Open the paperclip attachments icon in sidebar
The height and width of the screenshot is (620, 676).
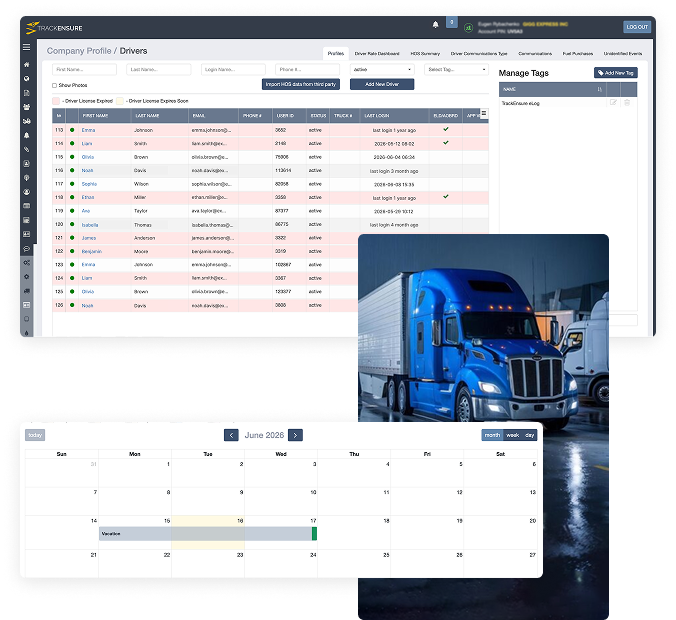point(27,150)
